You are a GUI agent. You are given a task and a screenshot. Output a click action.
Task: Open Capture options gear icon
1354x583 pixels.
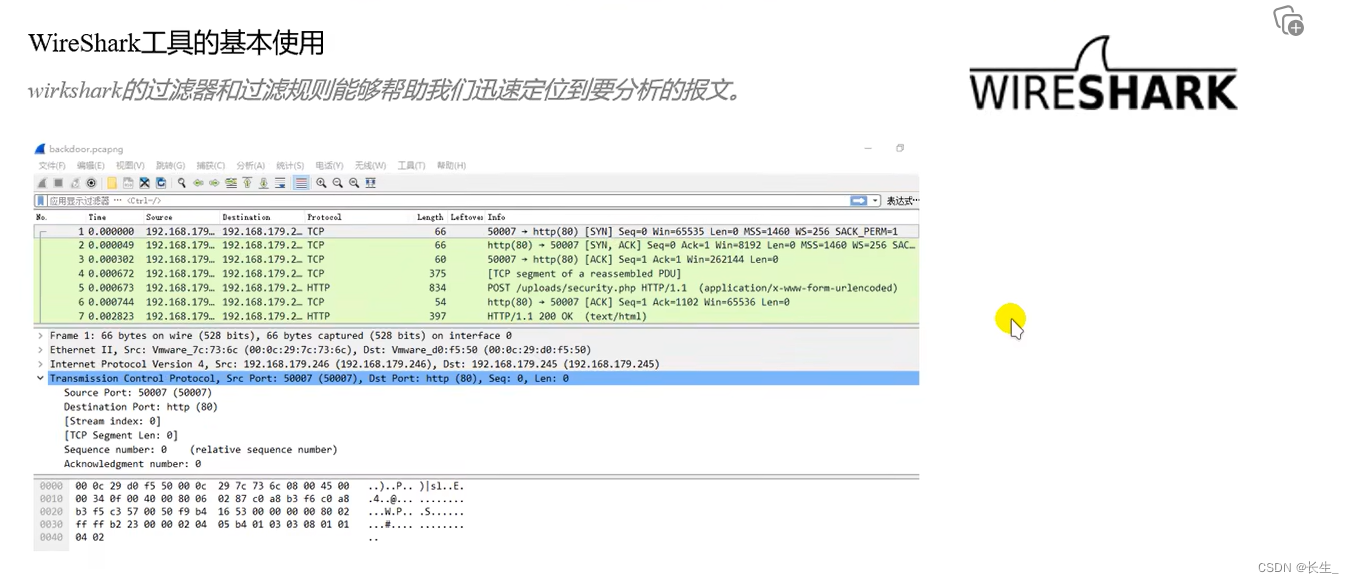pyautogui.click(x=91, y=183)
